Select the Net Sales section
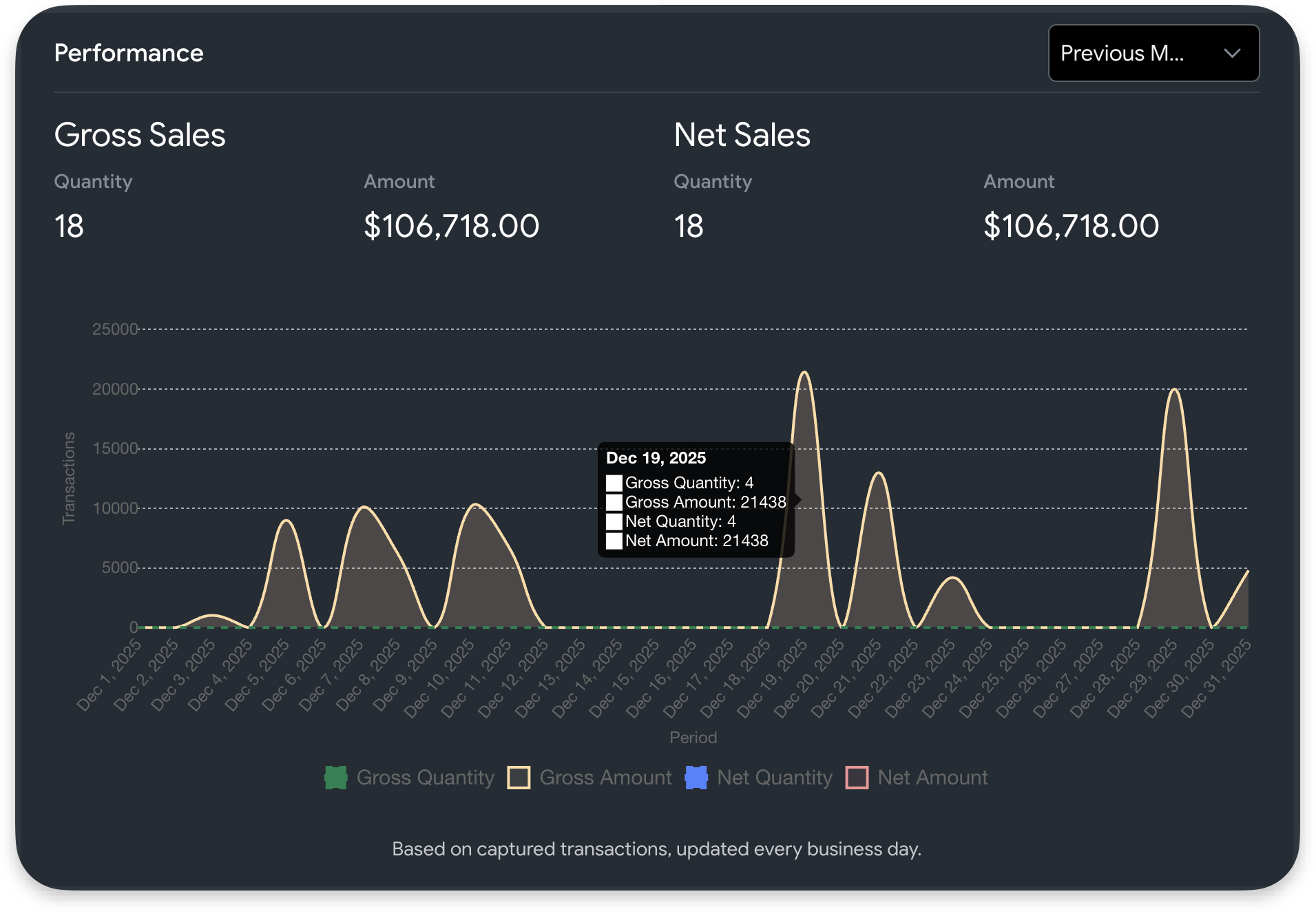 pos(742,135)
